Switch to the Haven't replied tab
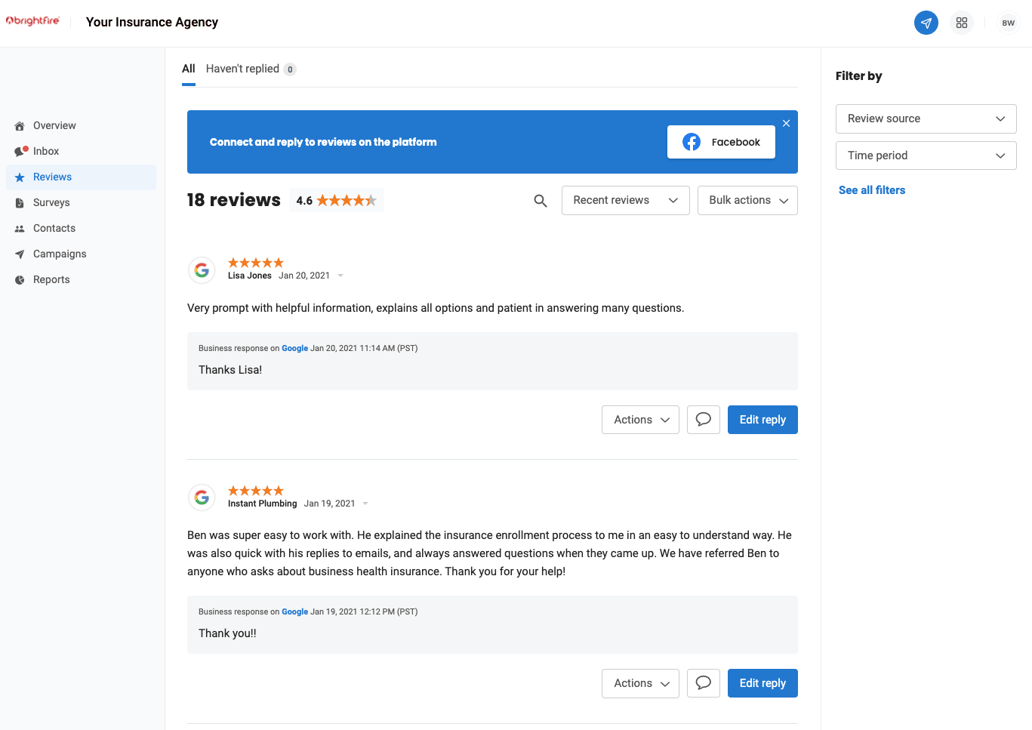 point(243,68)
